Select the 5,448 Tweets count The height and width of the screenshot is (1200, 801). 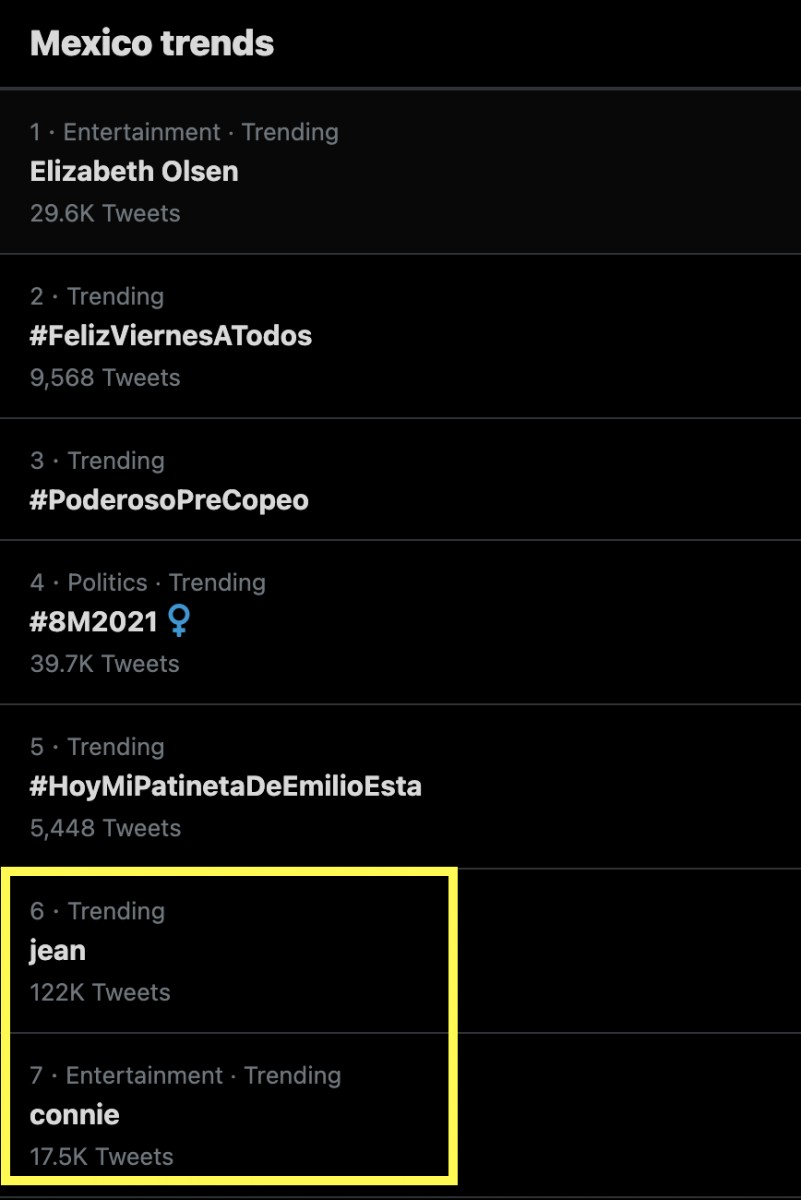105,828
